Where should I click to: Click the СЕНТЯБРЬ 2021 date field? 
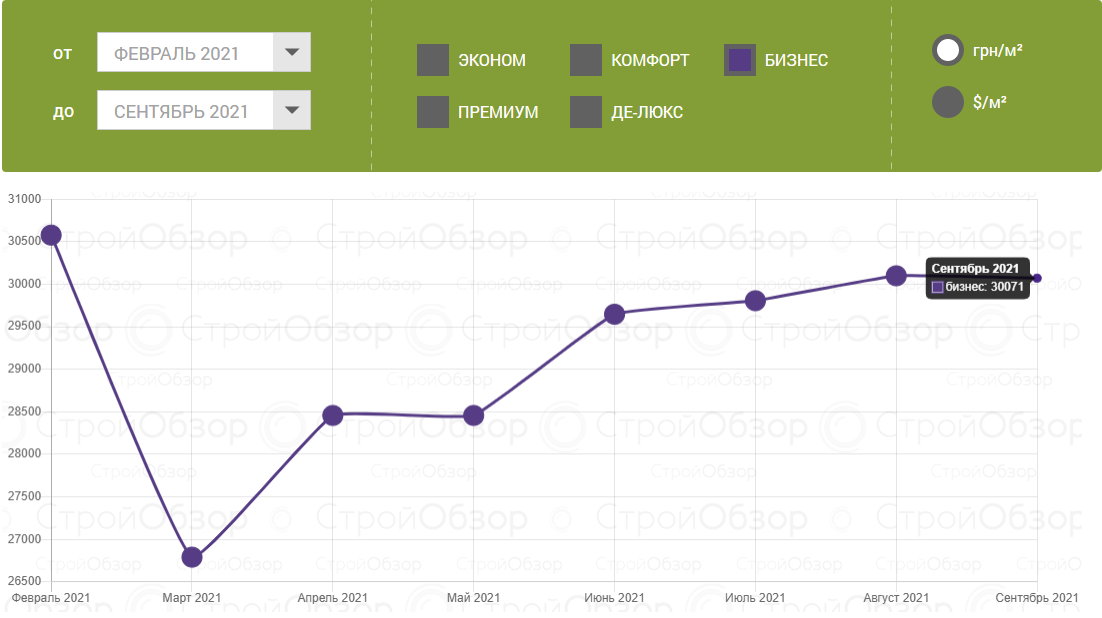pyautogui.click(x=185, y=111)
